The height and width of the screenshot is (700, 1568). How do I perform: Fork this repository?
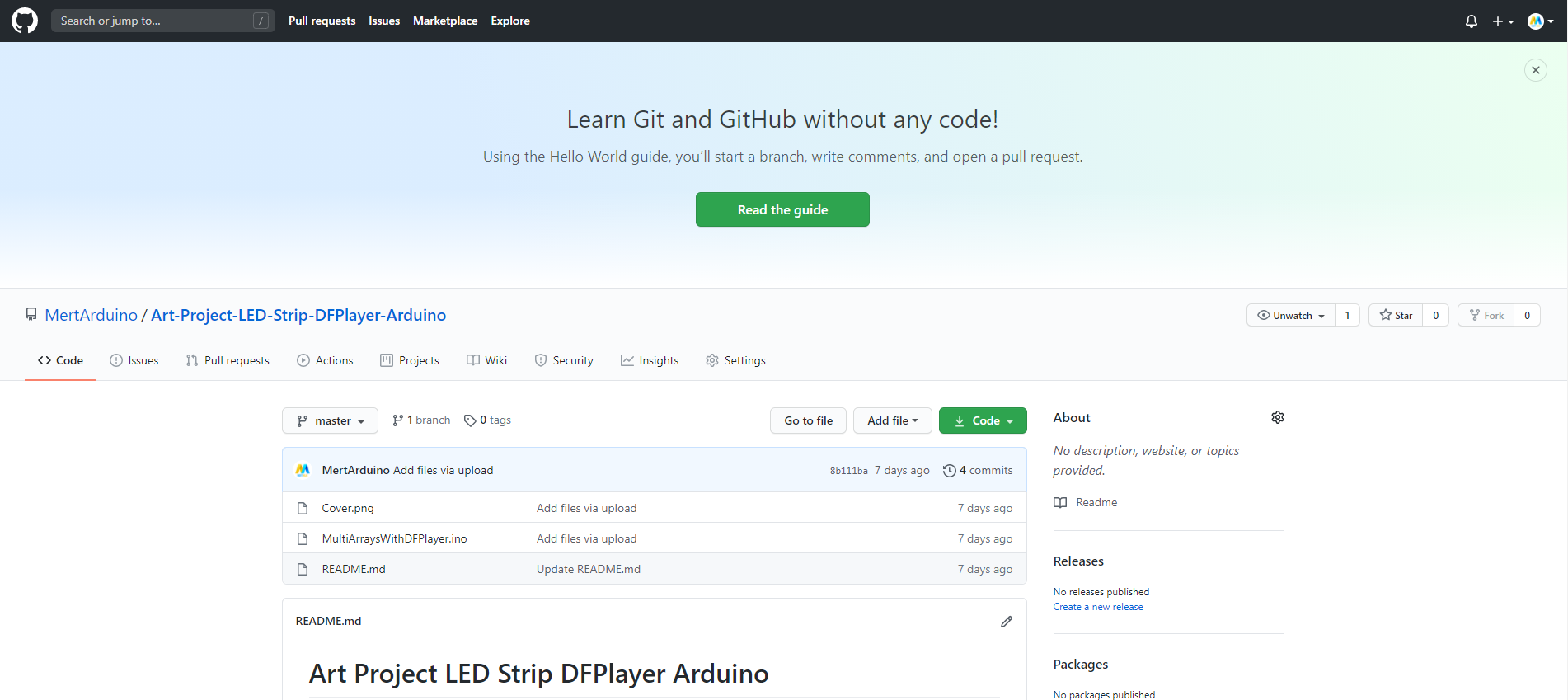[x=1486, y=315]
